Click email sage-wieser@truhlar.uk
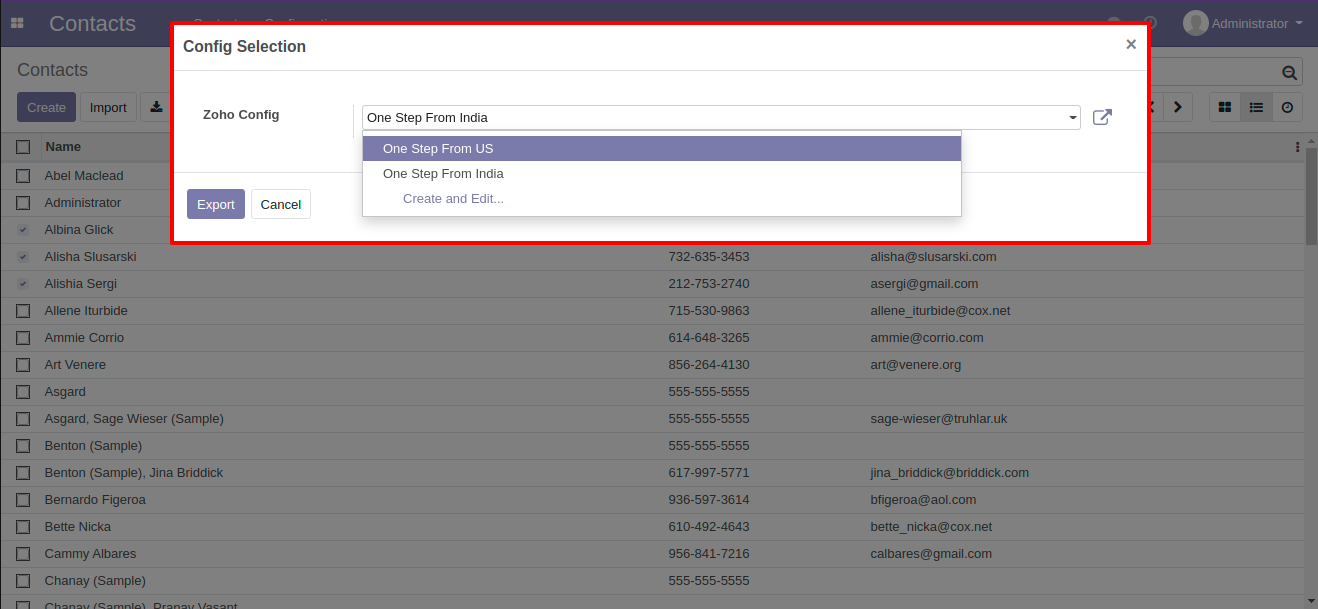The height and width of the screenshot is (609, 1318). coord(939,419)
